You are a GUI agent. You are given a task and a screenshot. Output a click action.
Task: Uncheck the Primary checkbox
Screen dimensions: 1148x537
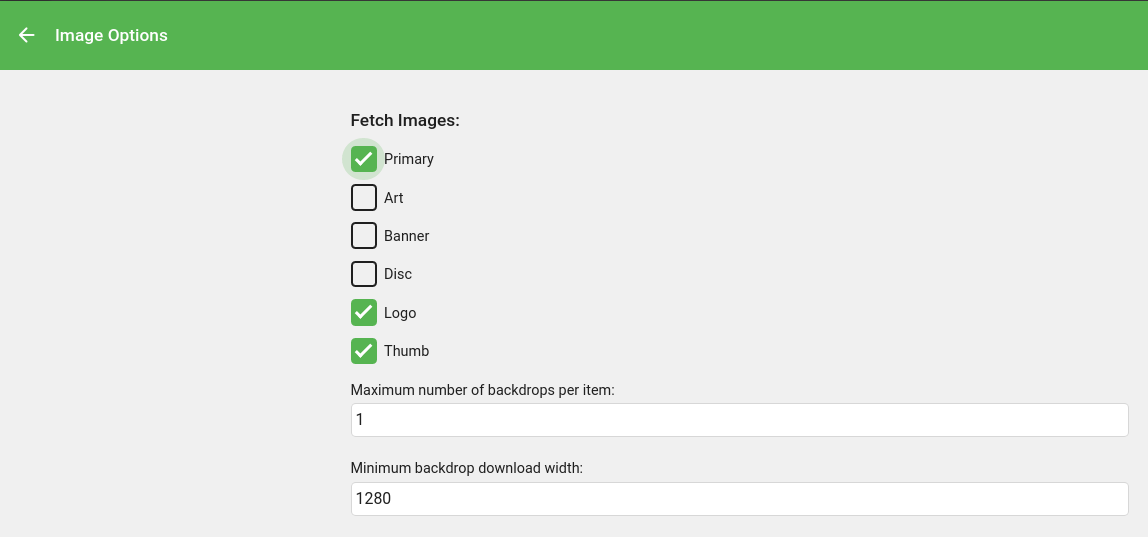pyautogui.click(x=364, y=159)
